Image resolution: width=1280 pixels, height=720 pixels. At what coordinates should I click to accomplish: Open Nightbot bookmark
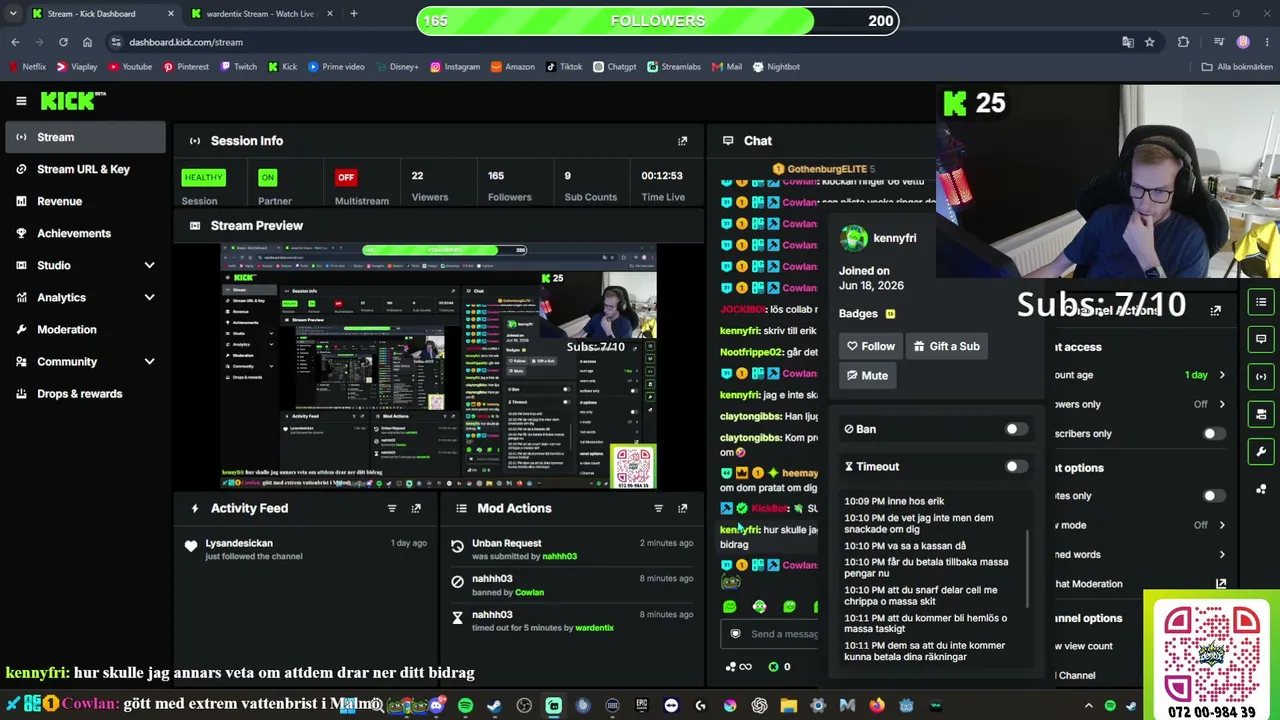[776, 67]
